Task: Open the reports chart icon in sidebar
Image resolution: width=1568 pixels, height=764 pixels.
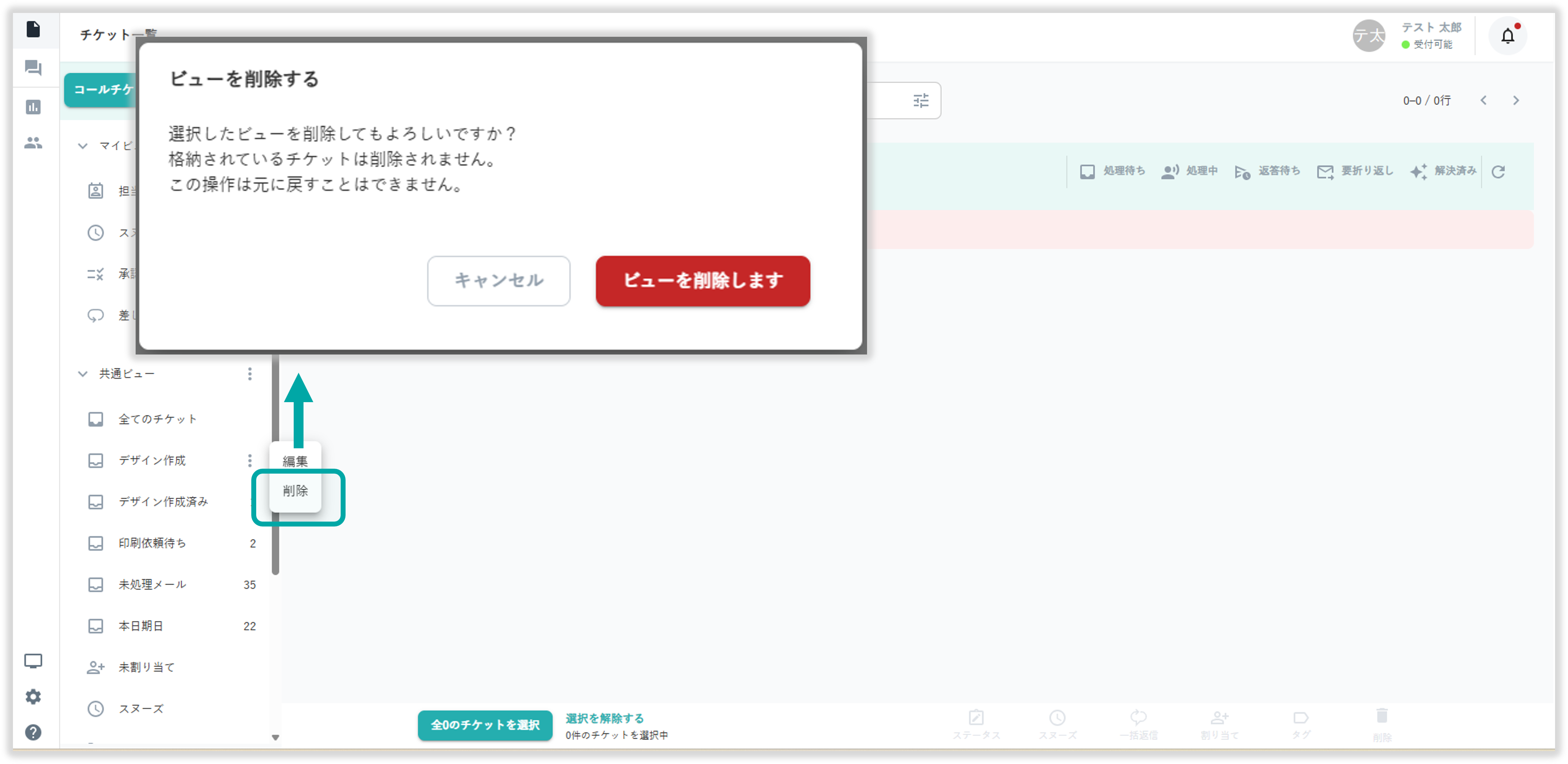Action: [33, 107]
